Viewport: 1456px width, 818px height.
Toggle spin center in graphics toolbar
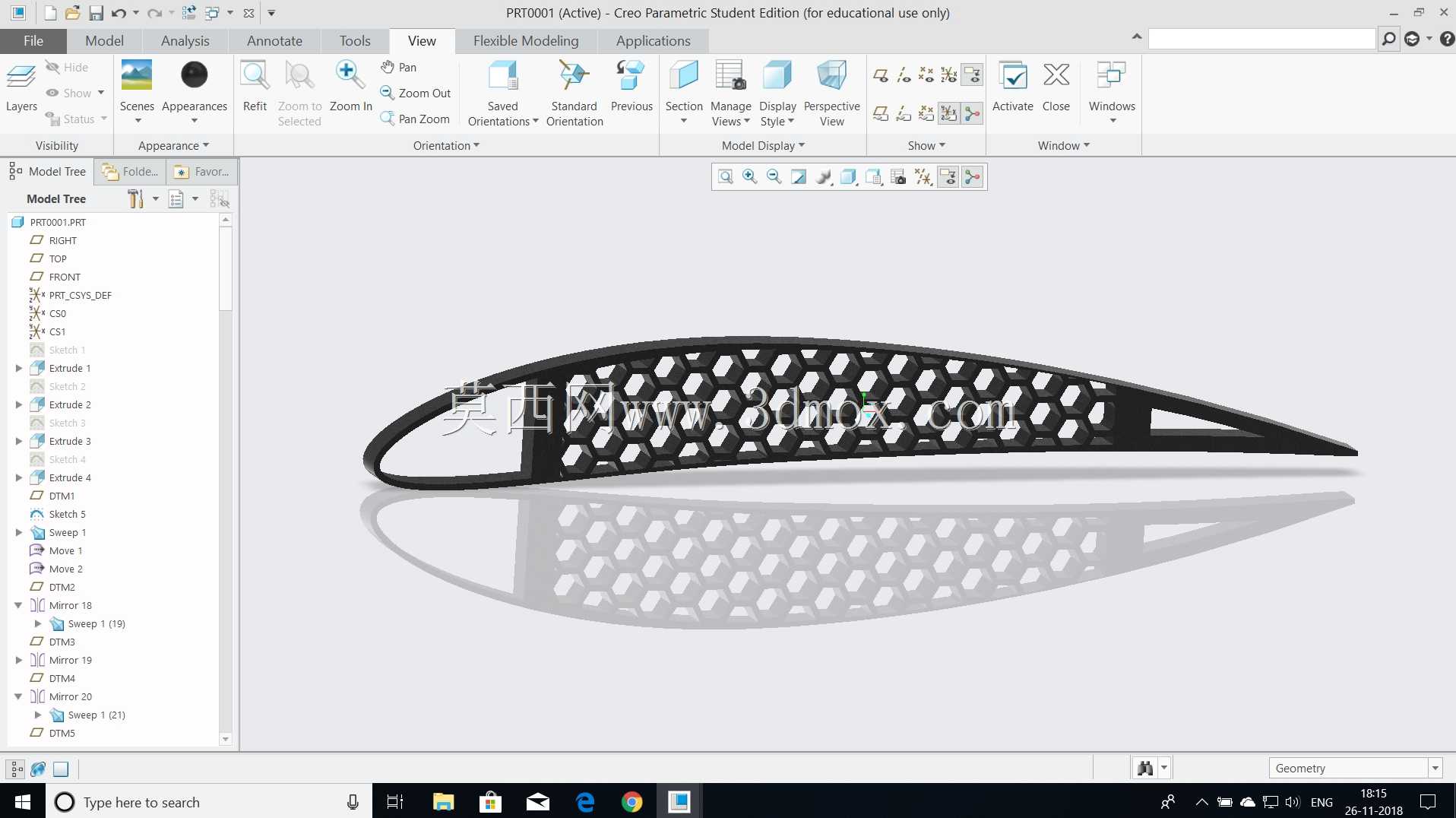click(973, 177)
